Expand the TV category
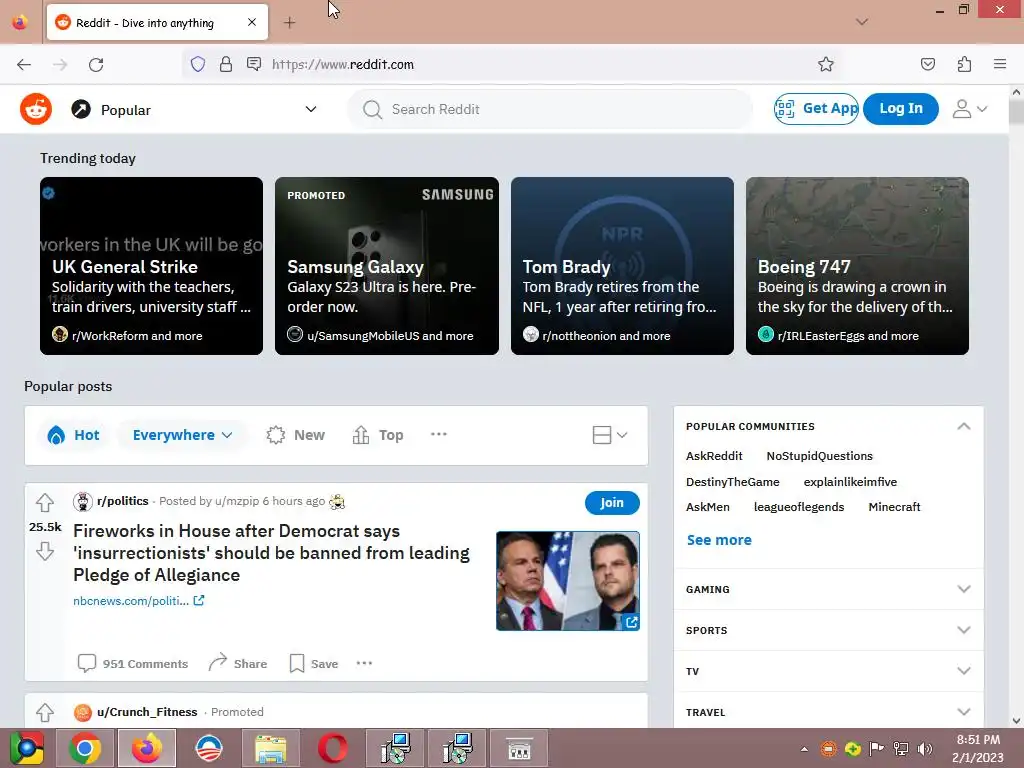Screen dimensions: 1024x768 pyautogui.click(x=828, y=671)
